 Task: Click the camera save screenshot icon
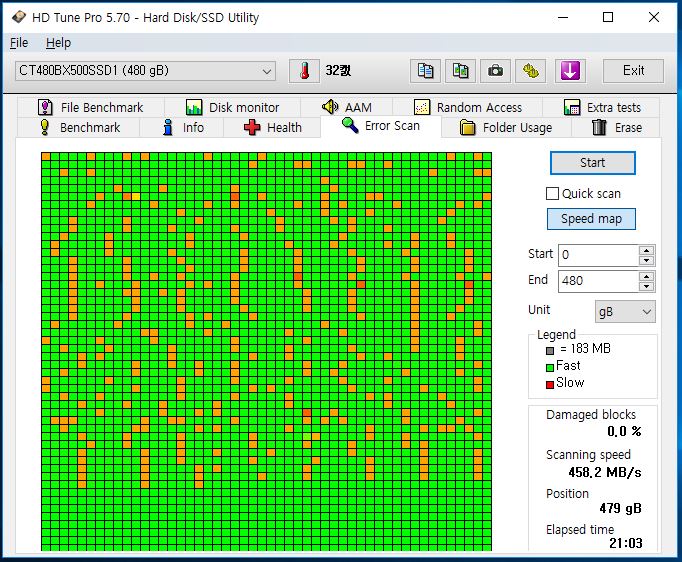(495, 70)
